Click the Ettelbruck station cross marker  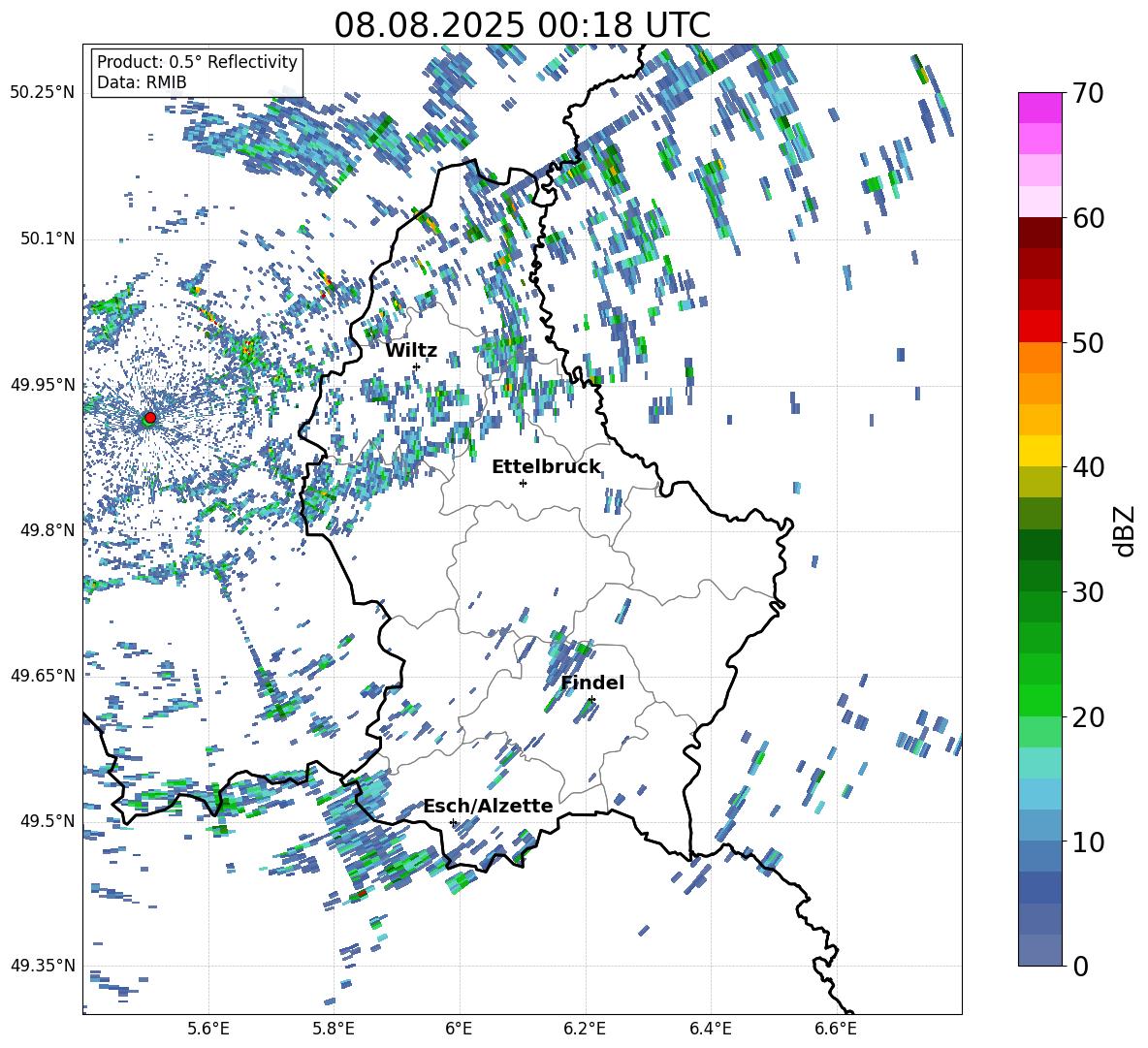(523, 483)
